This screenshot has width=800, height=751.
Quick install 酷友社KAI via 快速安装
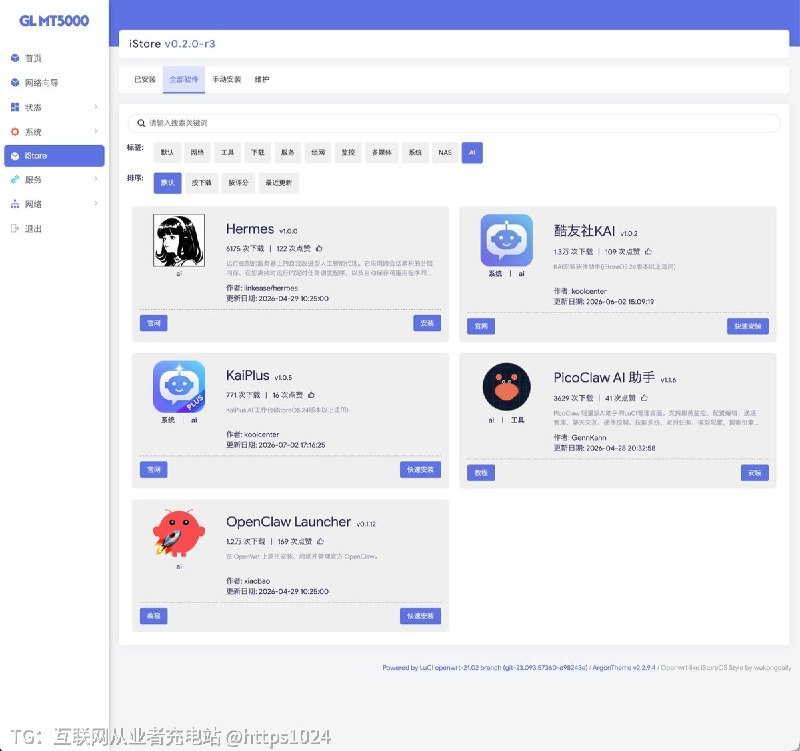pos(748,326)
